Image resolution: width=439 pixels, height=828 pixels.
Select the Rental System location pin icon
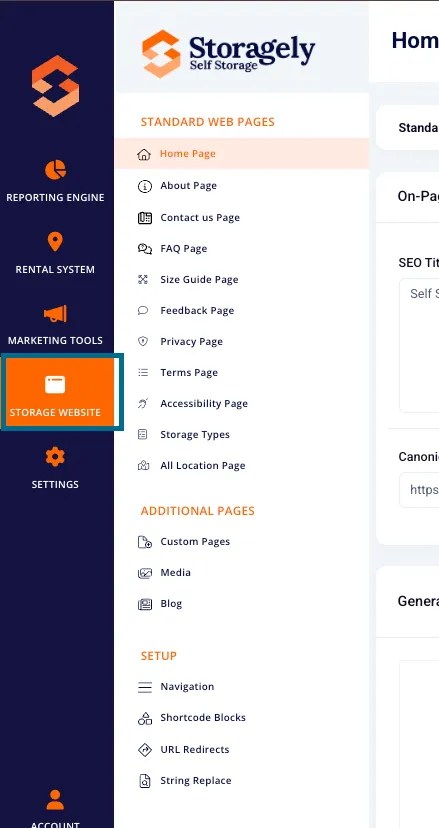55,242
